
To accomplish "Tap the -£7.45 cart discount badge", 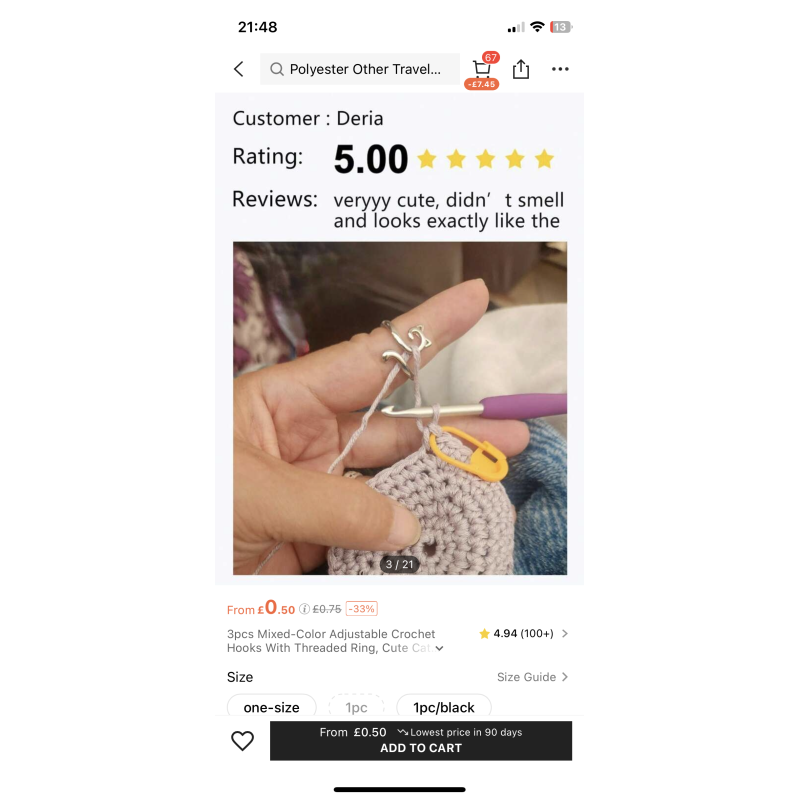I will click(481, 84).
